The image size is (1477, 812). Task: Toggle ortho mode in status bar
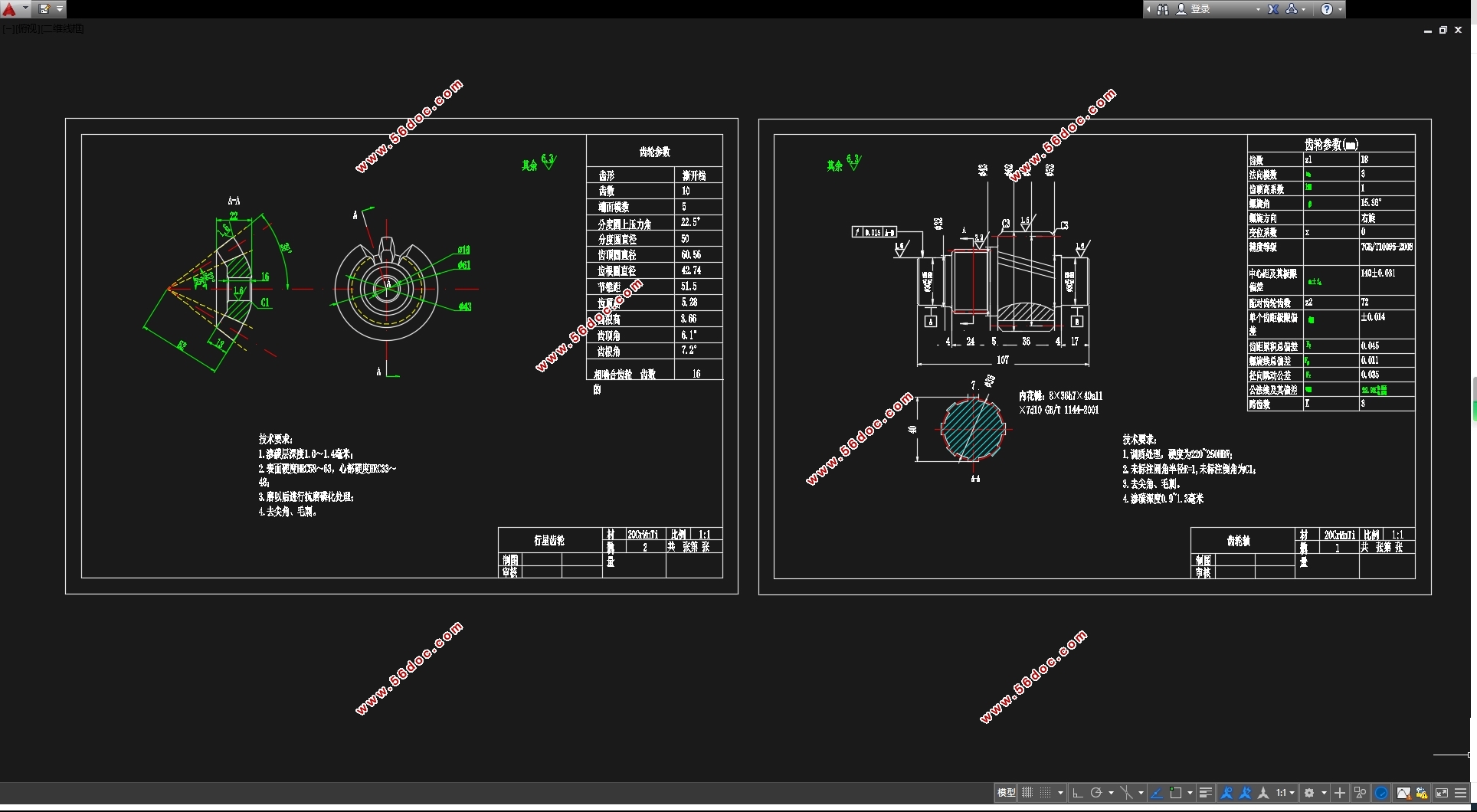point(1077,793)
